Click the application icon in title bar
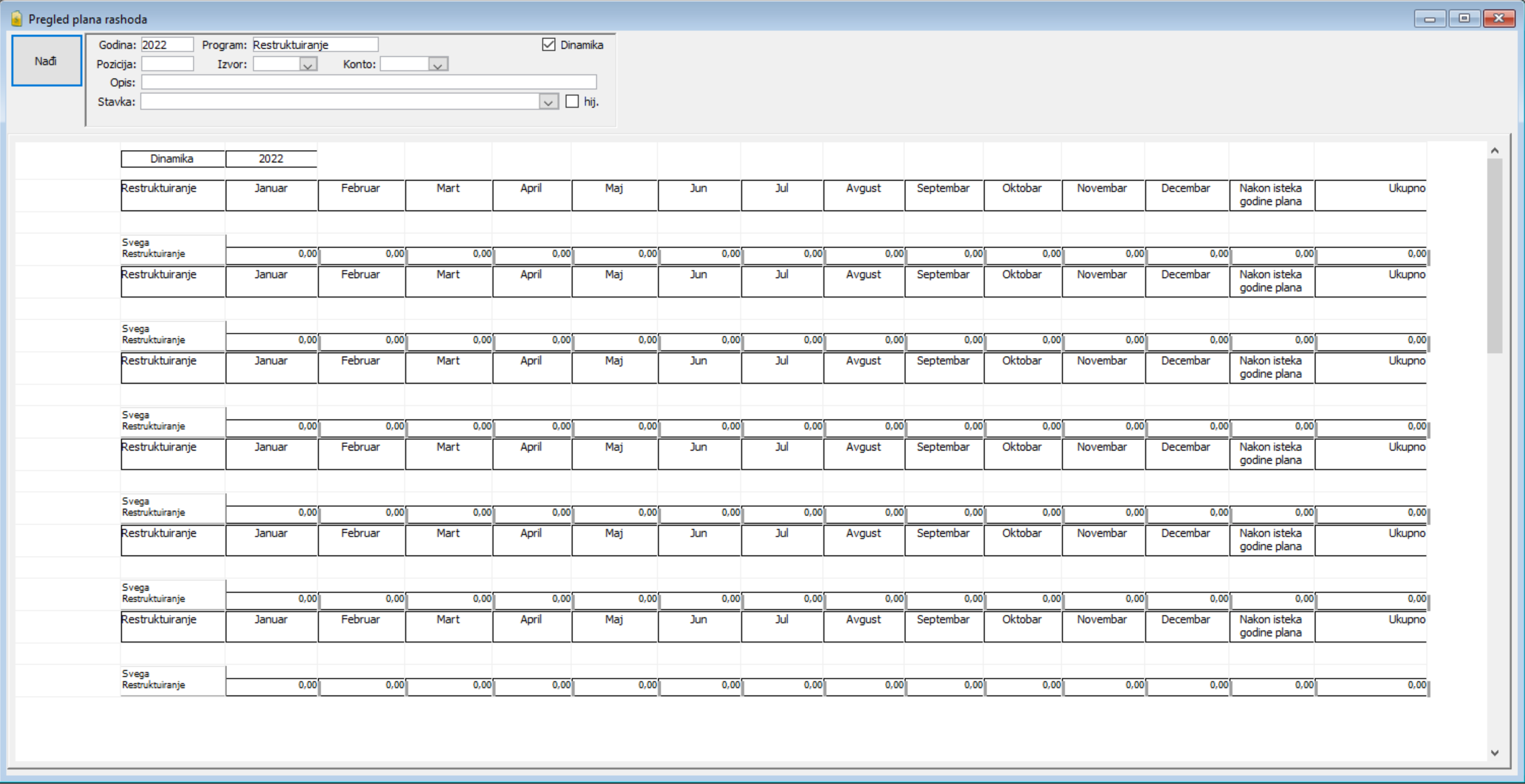 [17, 19]
